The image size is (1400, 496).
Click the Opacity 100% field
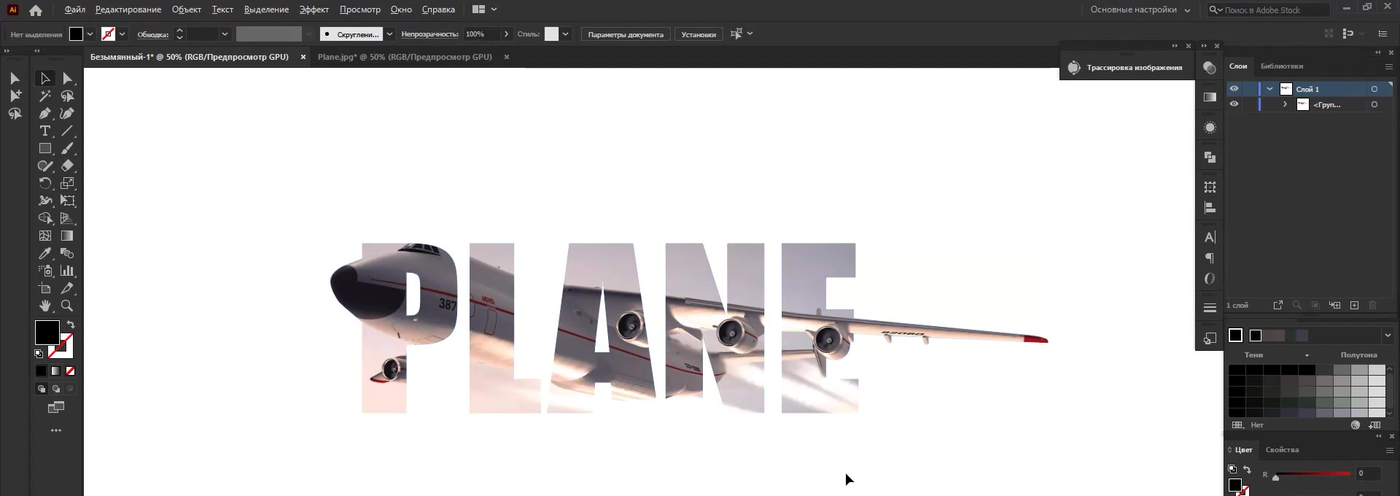point(480,34)
